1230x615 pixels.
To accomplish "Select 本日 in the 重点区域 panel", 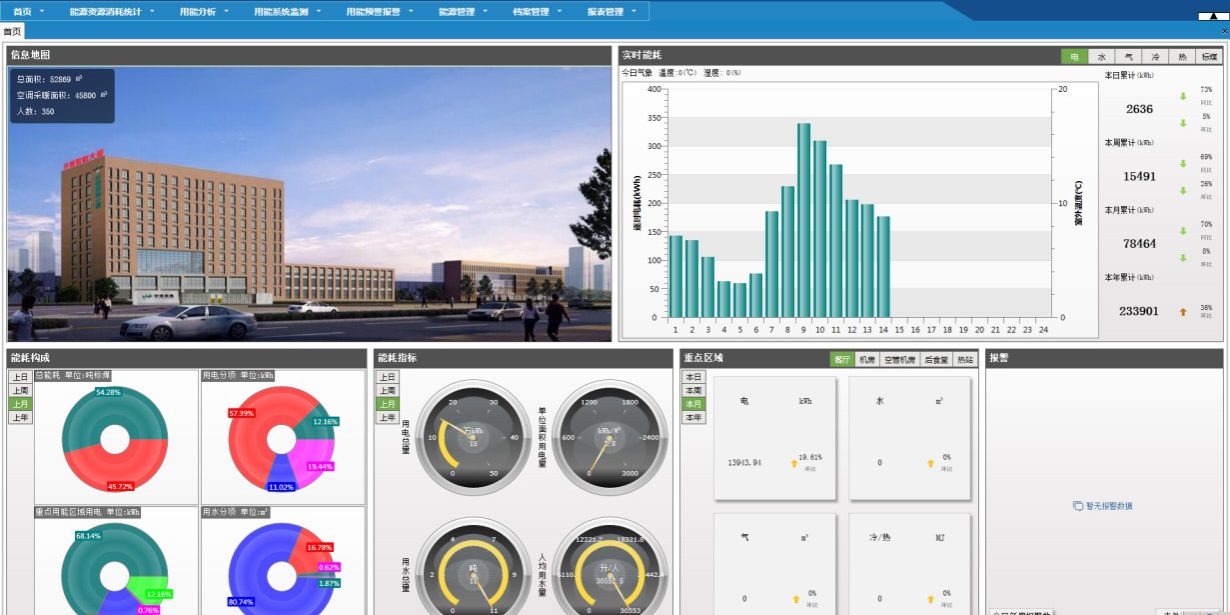I will (694, 377).
